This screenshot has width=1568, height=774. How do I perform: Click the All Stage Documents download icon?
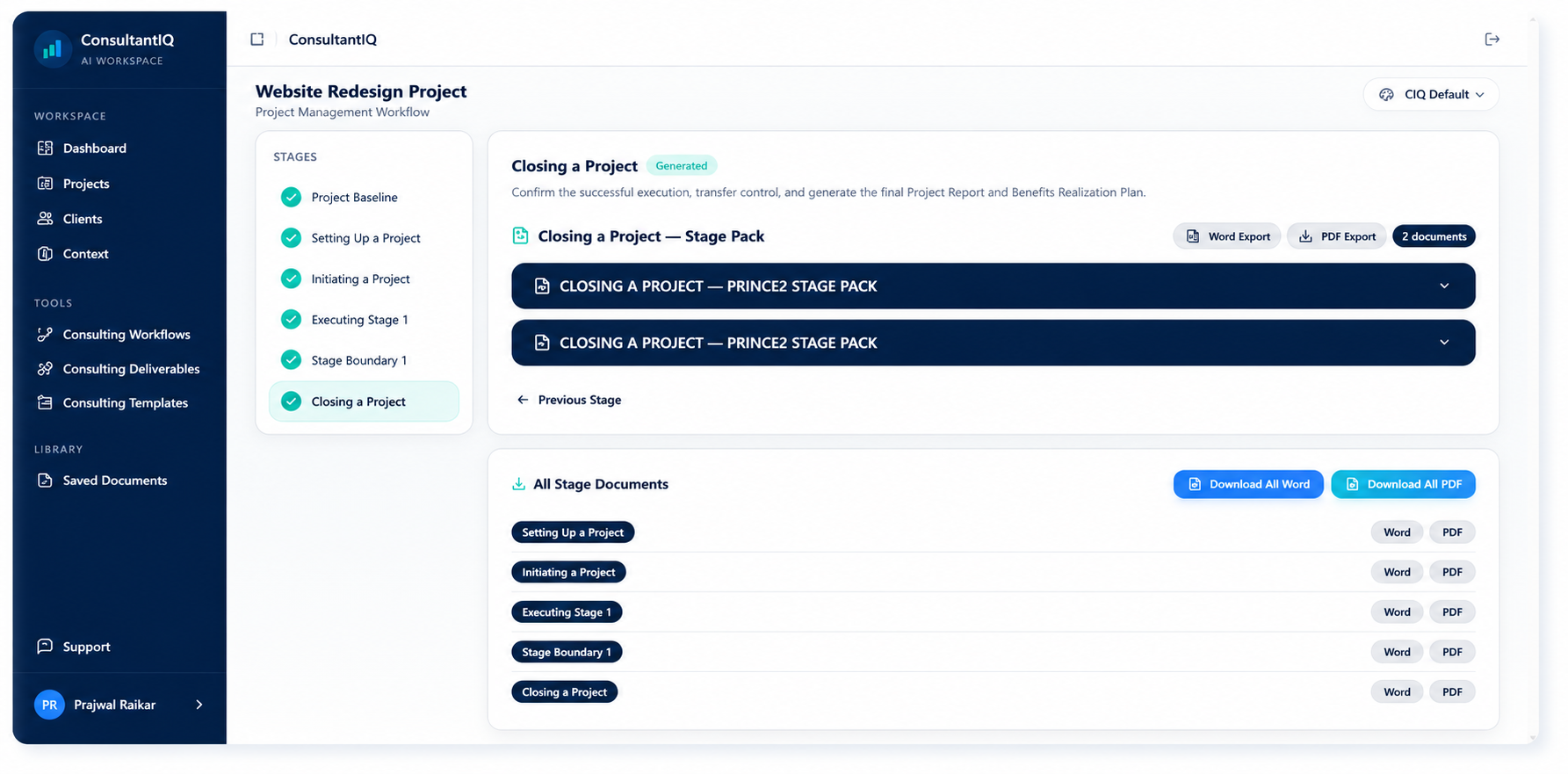pos(519,484)
